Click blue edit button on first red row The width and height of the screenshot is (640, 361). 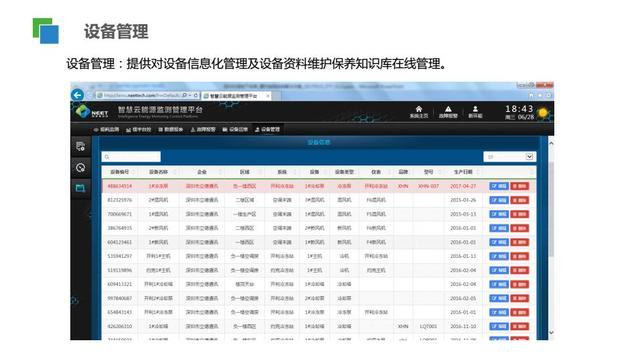(499, 186)
